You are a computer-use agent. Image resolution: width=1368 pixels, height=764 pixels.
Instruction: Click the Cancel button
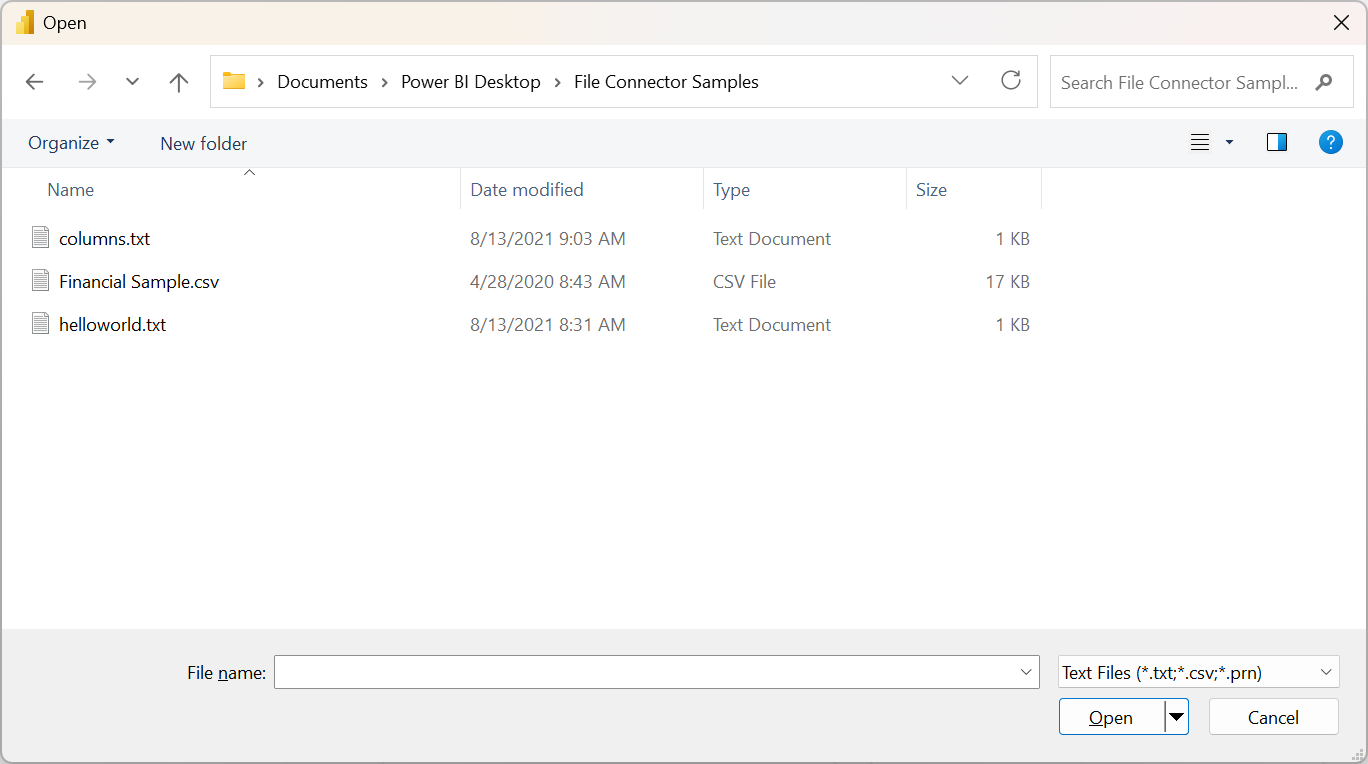(x=1273, y=717)
